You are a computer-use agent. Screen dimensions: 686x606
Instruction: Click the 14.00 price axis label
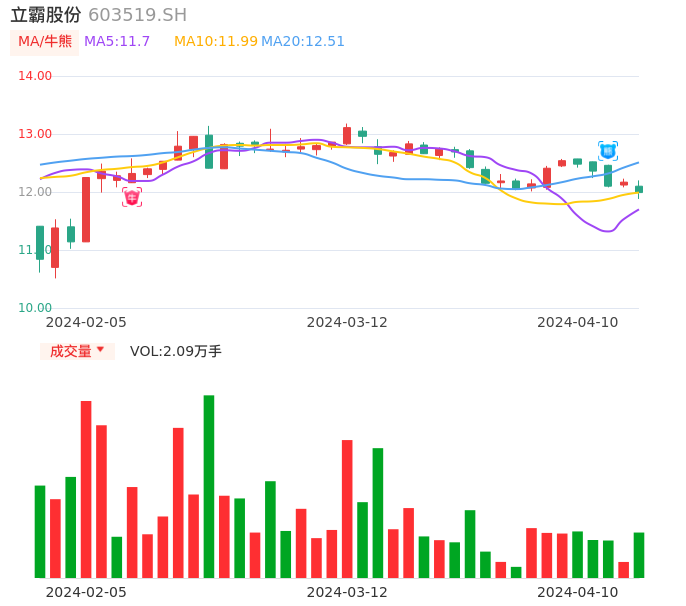(35, 76)
